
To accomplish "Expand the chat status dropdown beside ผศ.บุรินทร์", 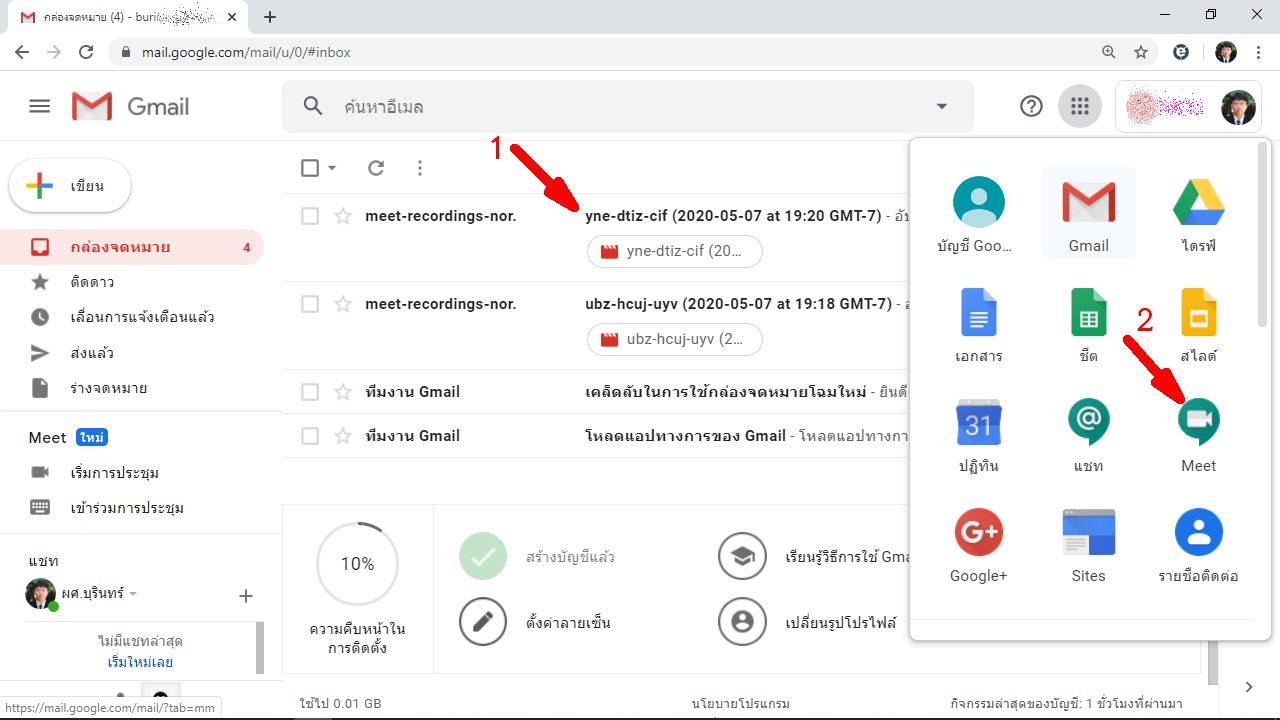I will [133, 594].
